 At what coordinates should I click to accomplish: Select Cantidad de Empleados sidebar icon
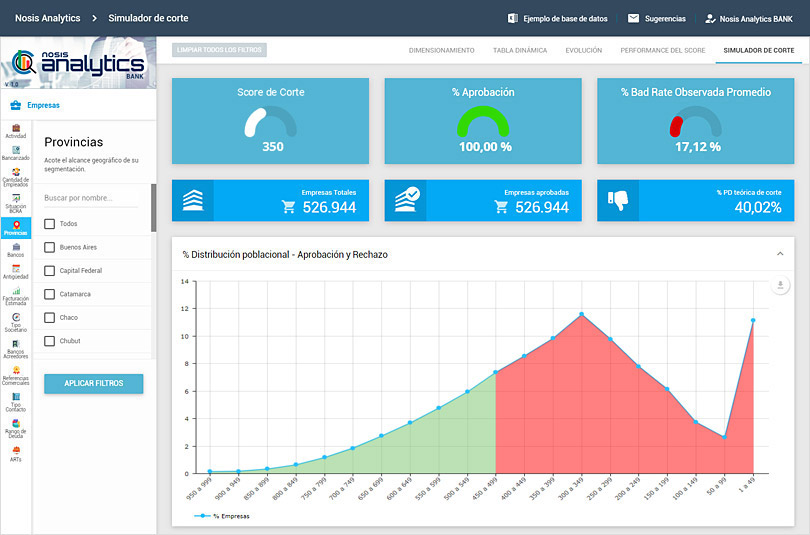[x=16, y=172]
